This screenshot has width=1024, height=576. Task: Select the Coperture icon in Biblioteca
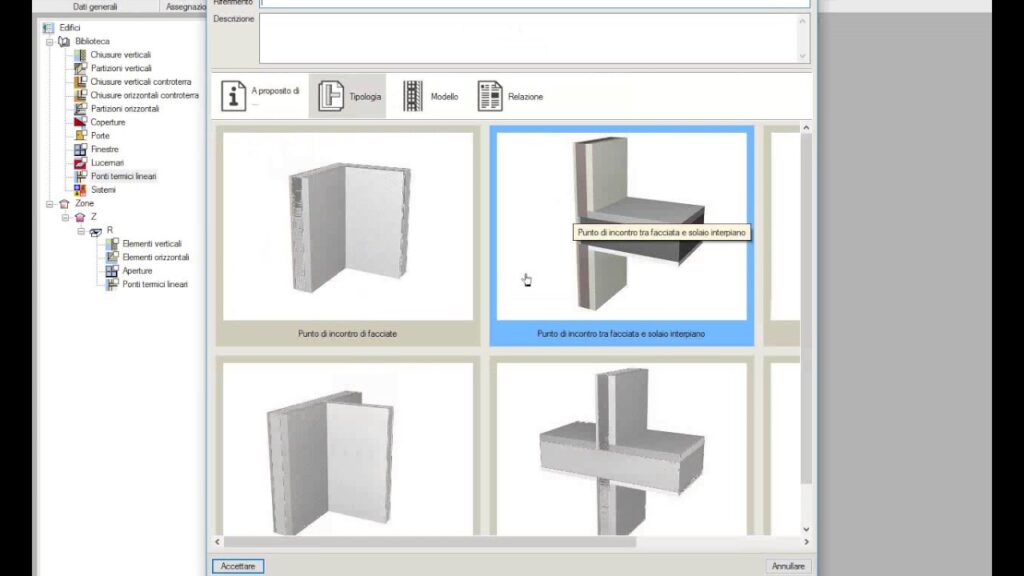[81, 122]
